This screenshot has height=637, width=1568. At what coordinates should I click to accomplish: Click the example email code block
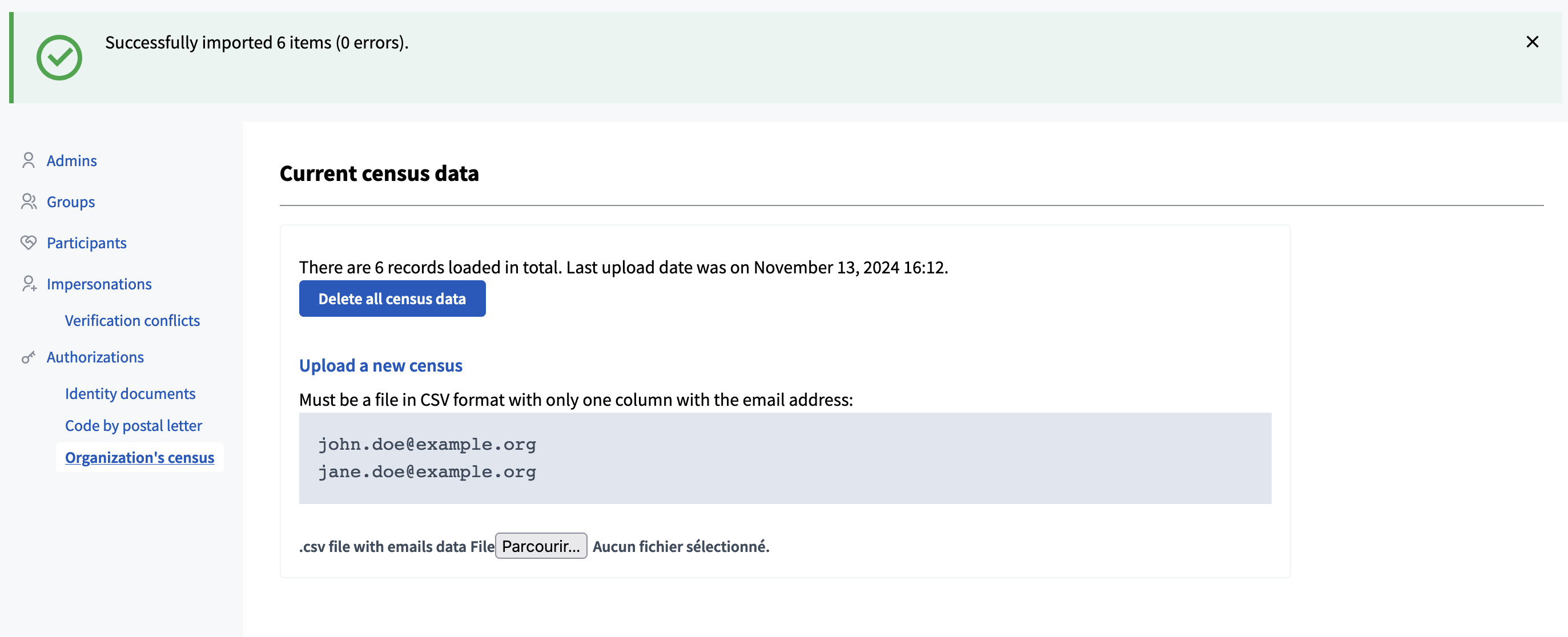coord(785,458)
